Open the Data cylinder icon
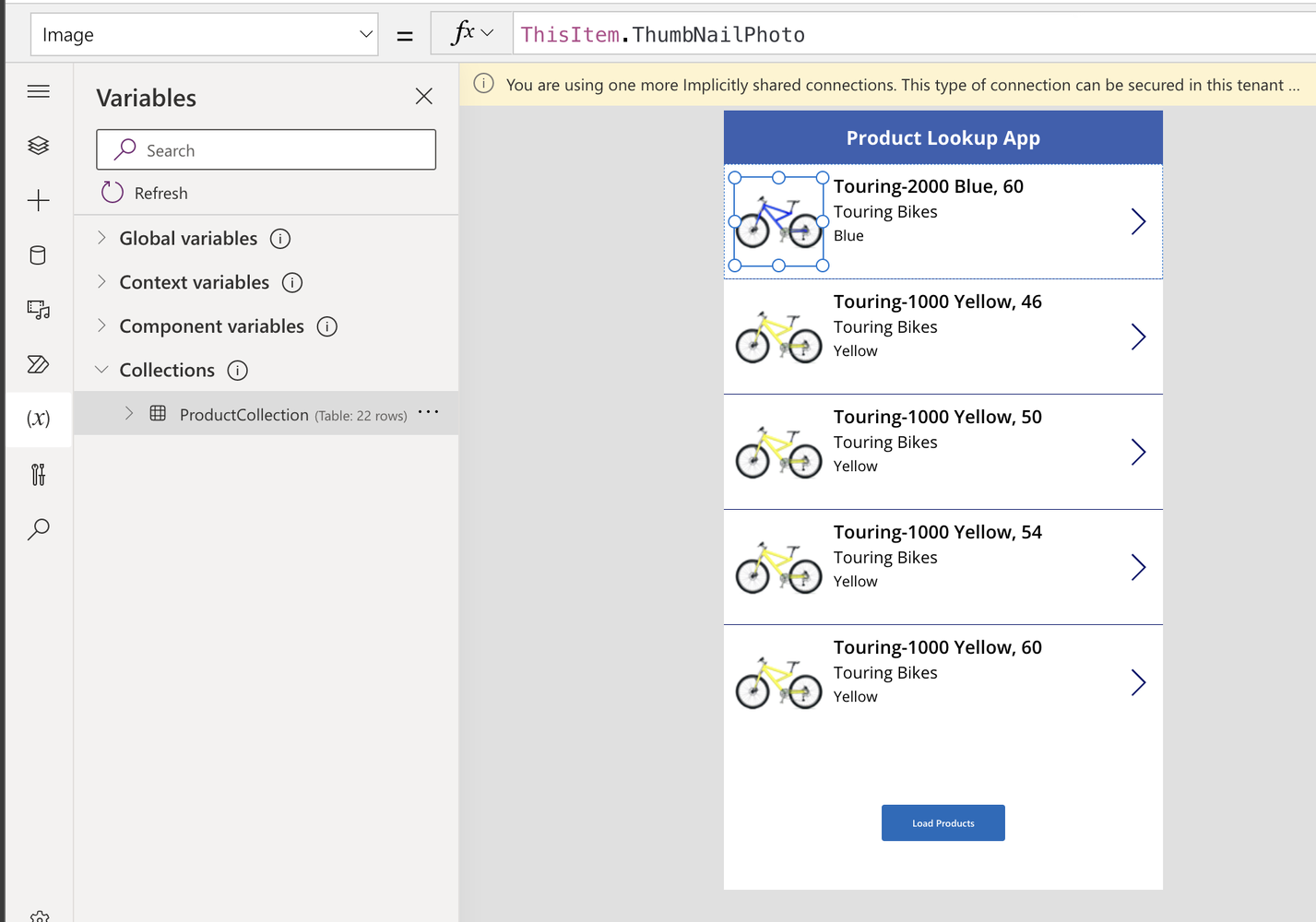 click(38, 255)
